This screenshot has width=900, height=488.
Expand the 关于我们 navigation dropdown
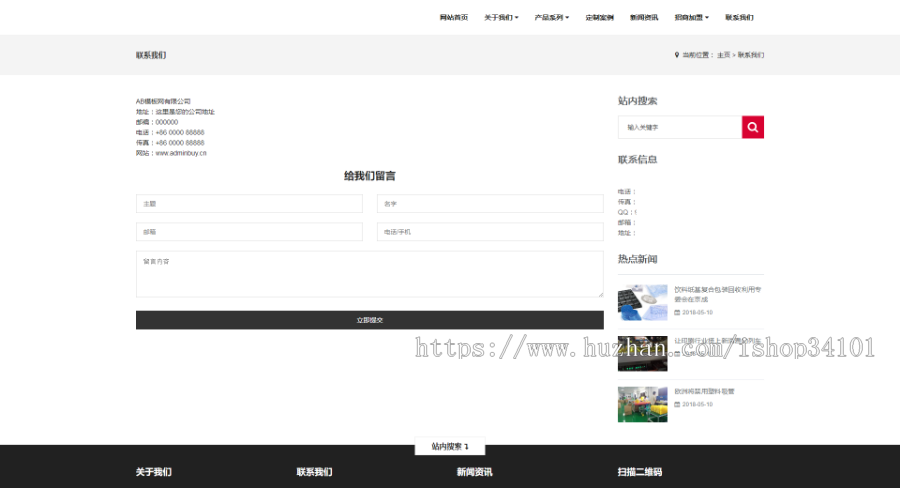pos(501,17)
